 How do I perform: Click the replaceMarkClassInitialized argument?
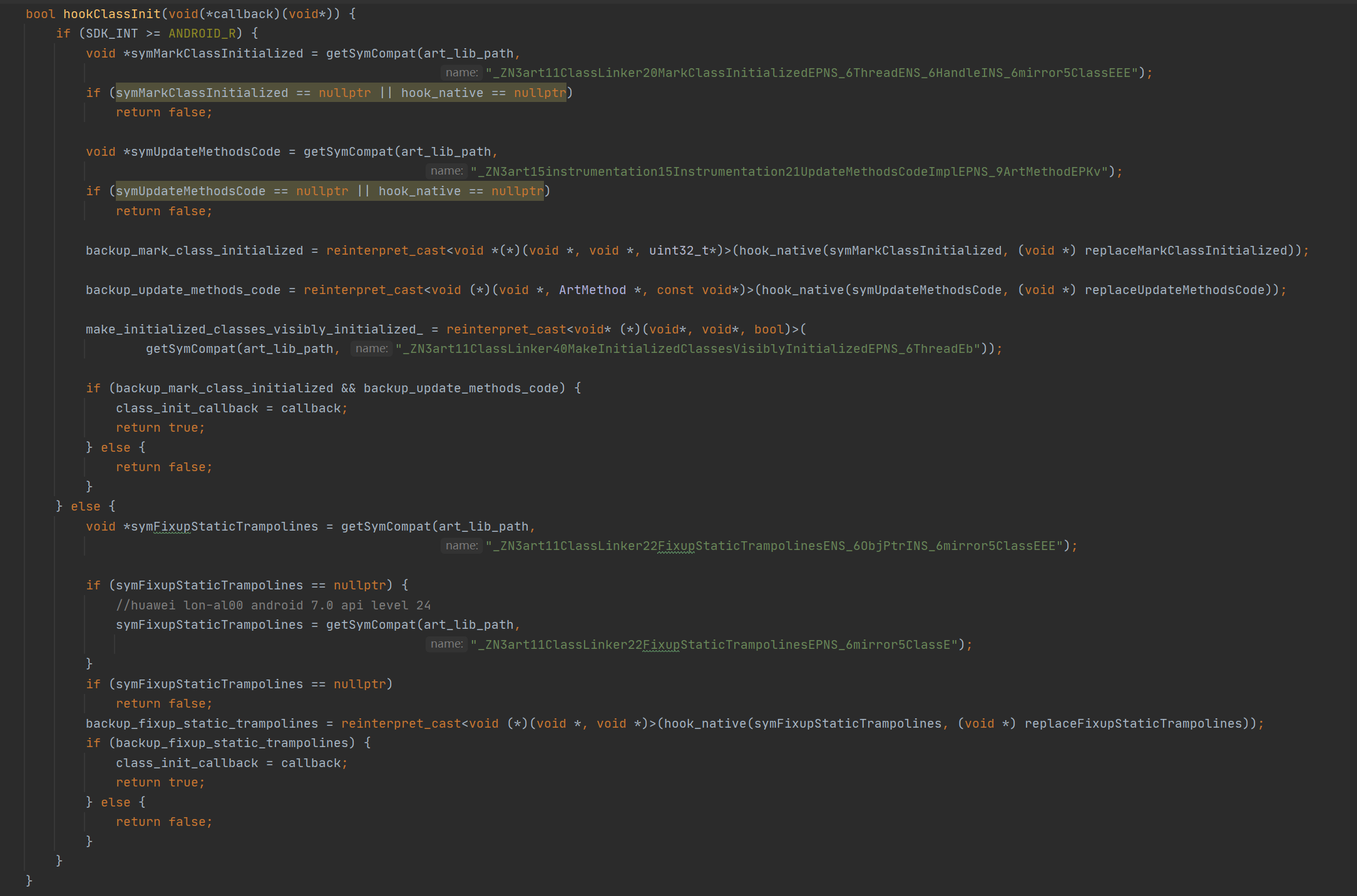(1186, 251)
